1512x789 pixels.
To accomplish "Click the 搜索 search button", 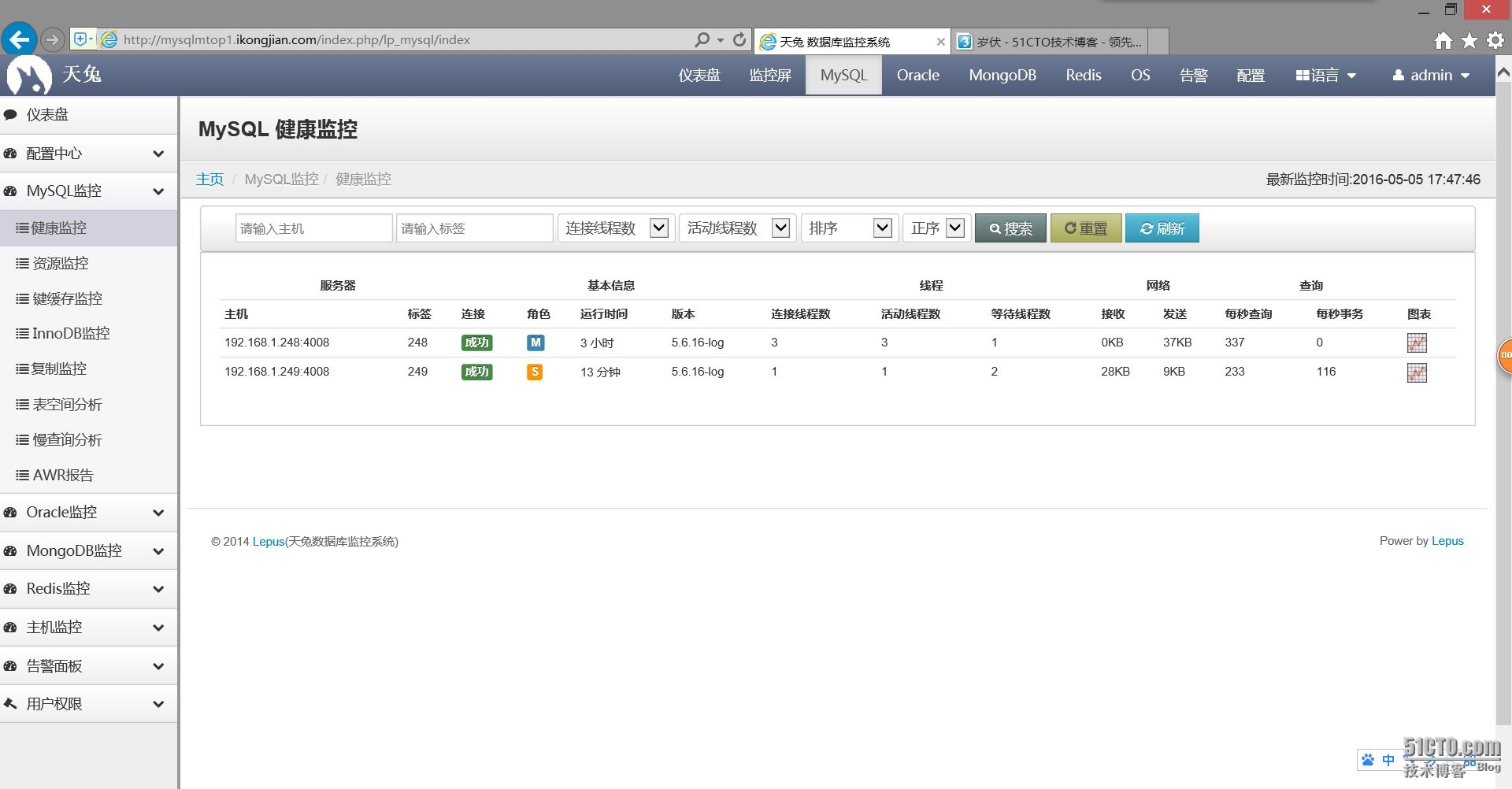I will tap(1010, 228).
